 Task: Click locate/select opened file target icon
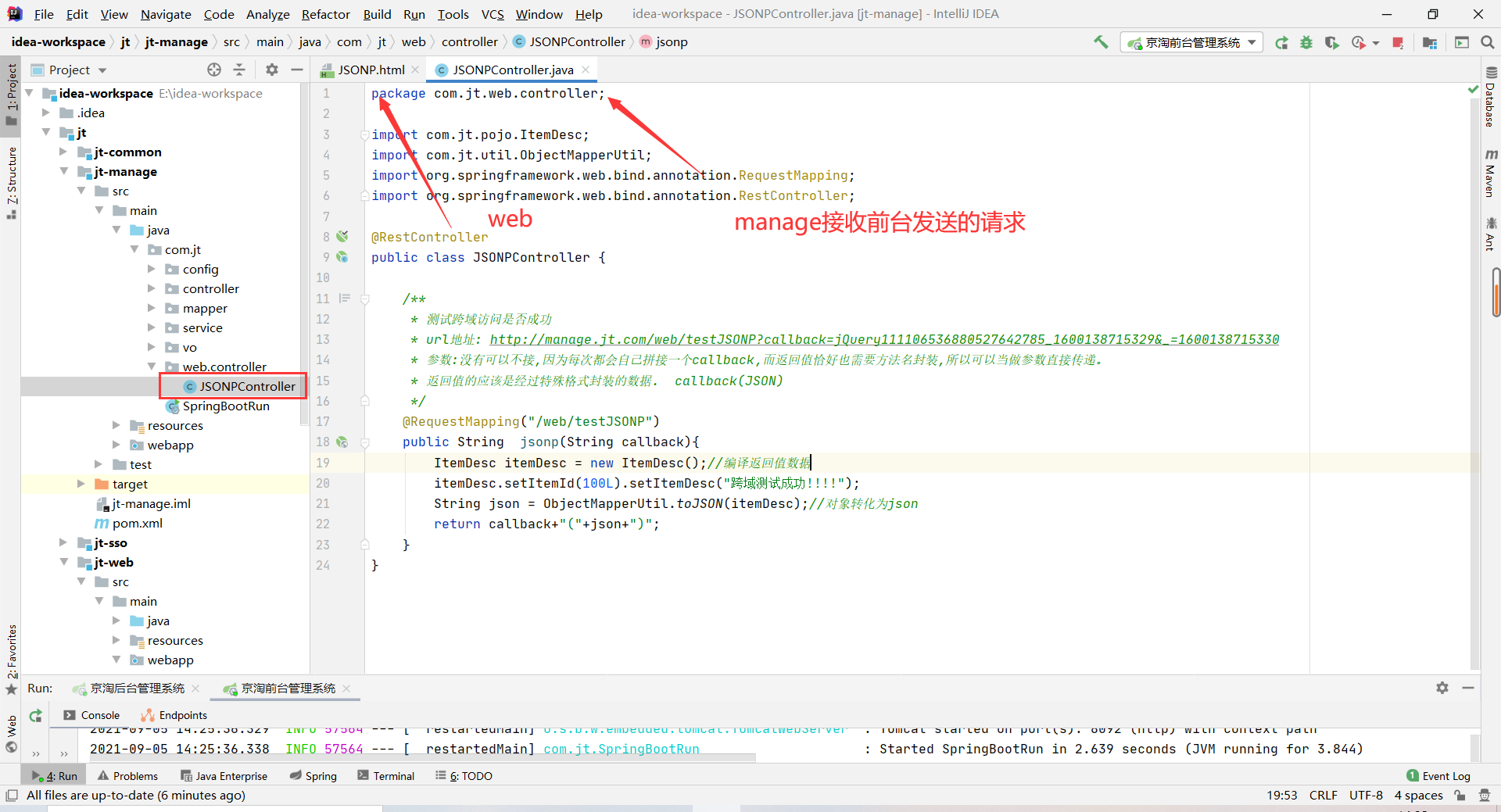tap(214, 70)
